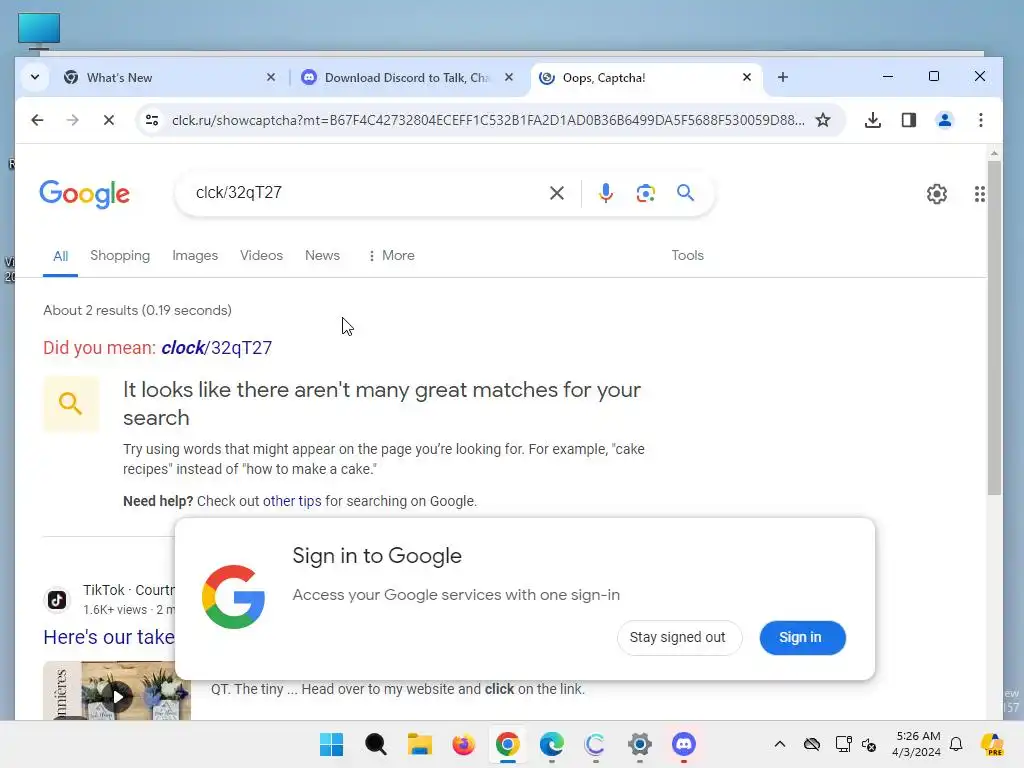
Task: Click the URL address bar
Action: 487,120
